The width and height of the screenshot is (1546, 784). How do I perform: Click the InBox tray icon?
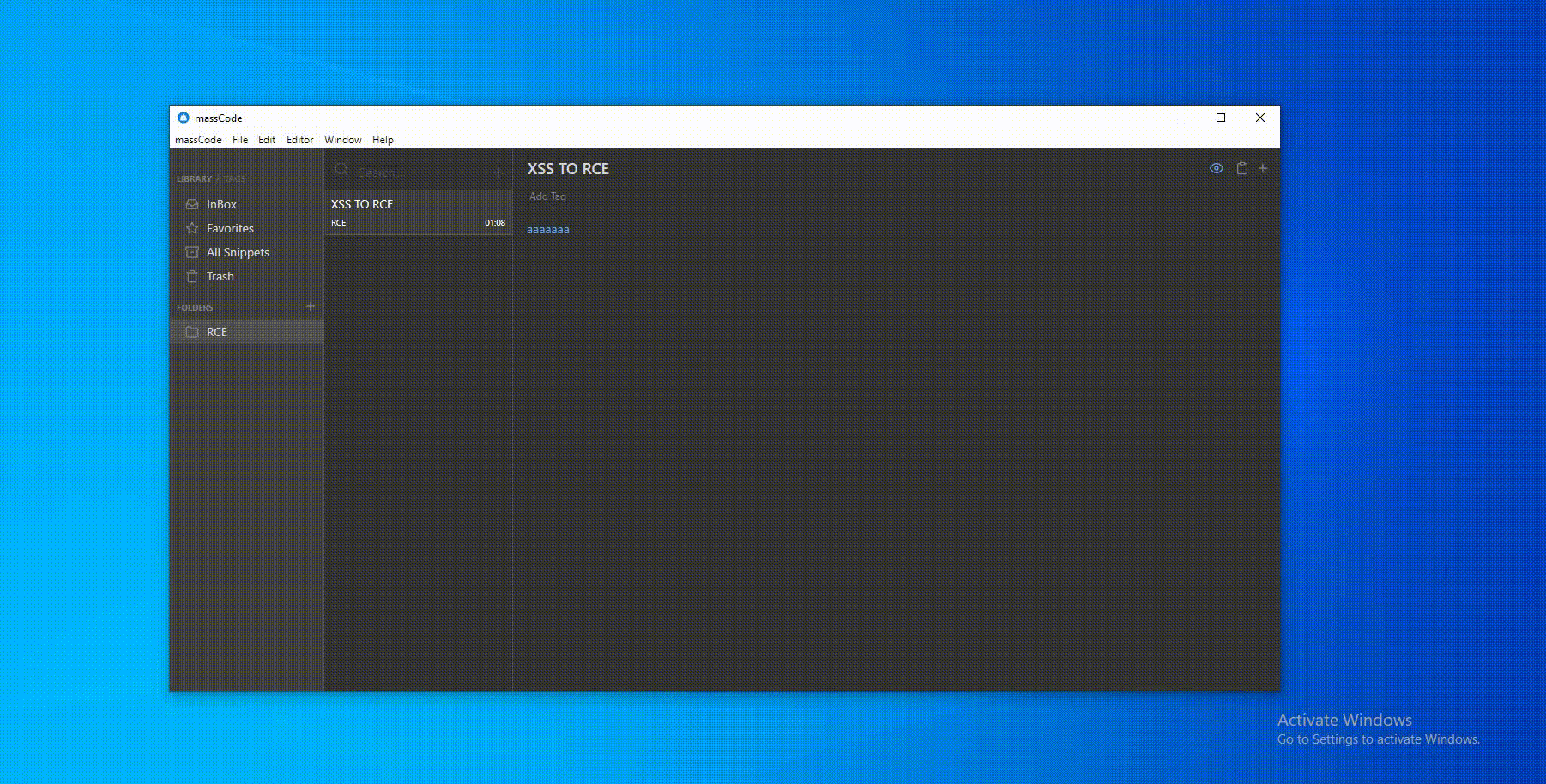click(x=192, y=204)
